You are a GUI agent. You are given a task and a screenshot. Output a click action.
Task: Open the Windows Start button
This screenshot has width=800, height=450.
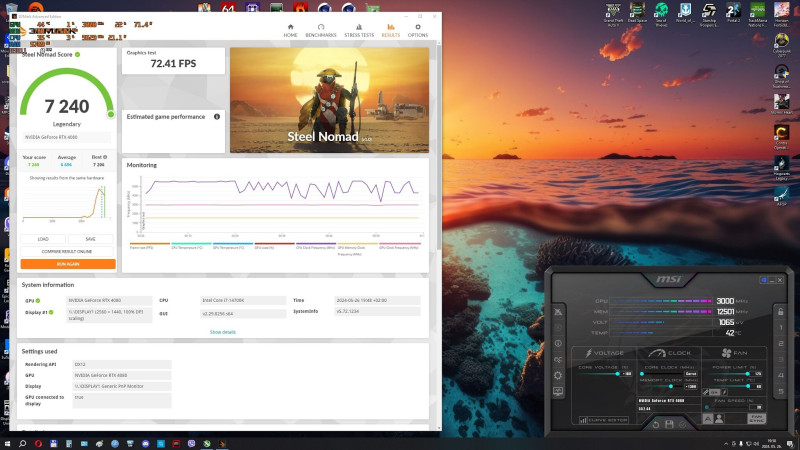click(7, 444)
